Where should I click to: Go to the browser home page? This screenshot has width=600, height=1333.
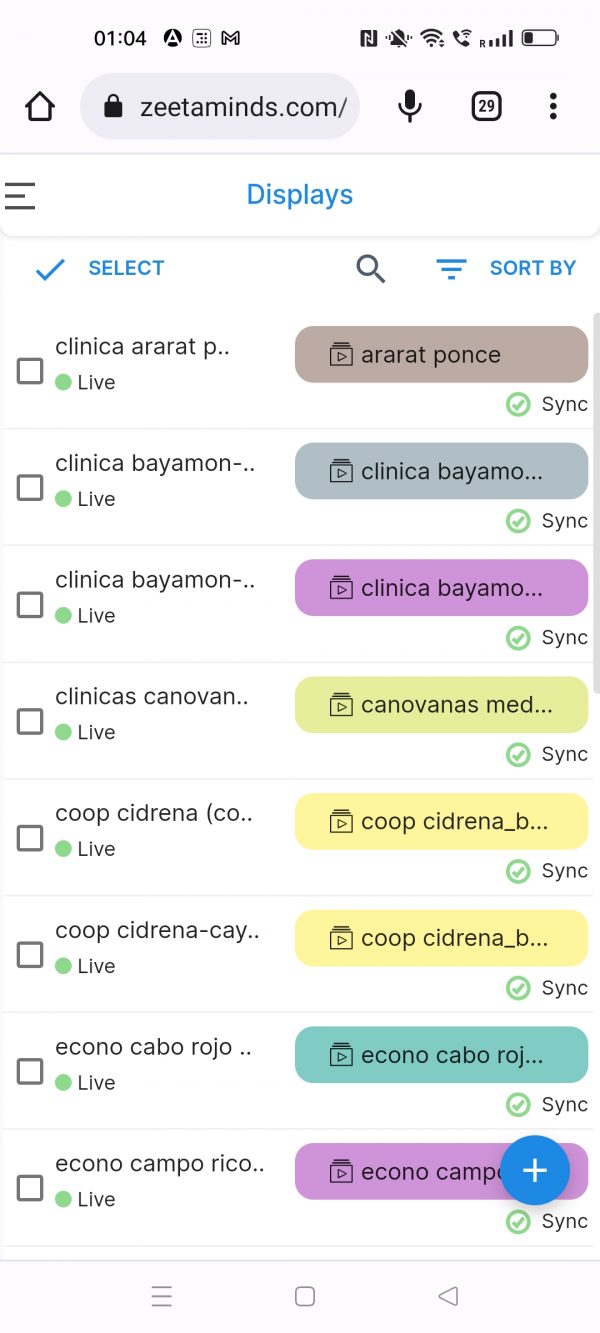click(x=40, y=106)
